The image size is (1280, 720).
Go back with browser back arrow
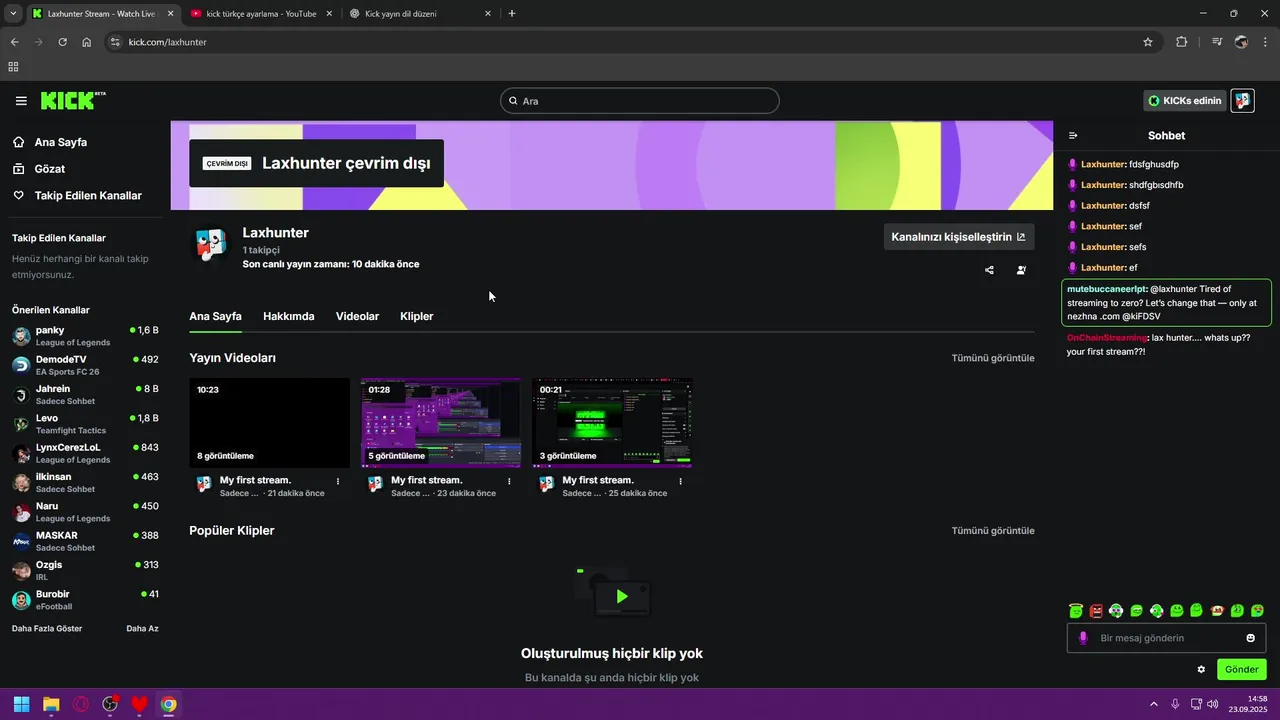pos(14,42)
